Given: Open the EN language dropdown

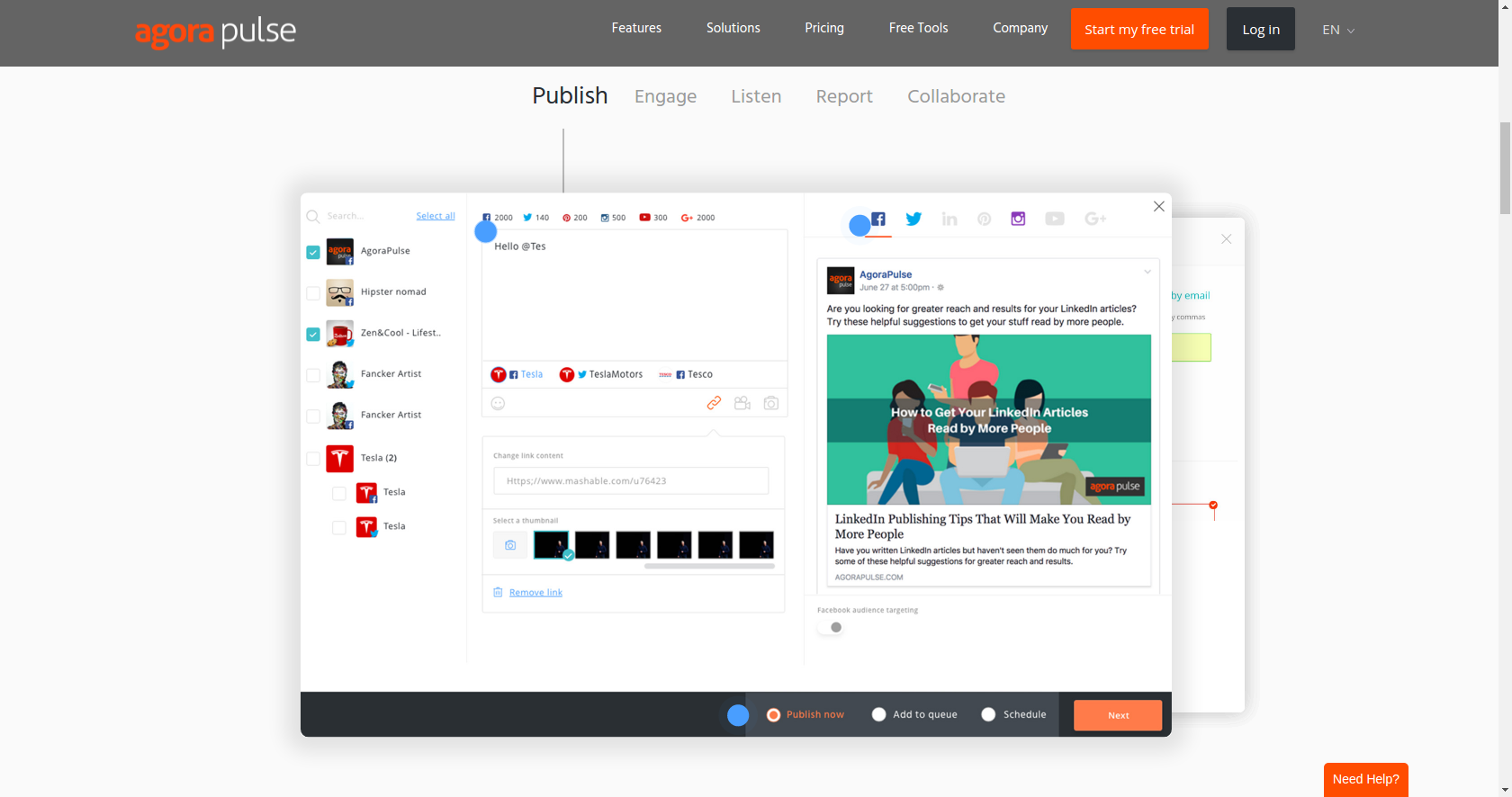Looking at the screenshot, I should (1338, 30).
